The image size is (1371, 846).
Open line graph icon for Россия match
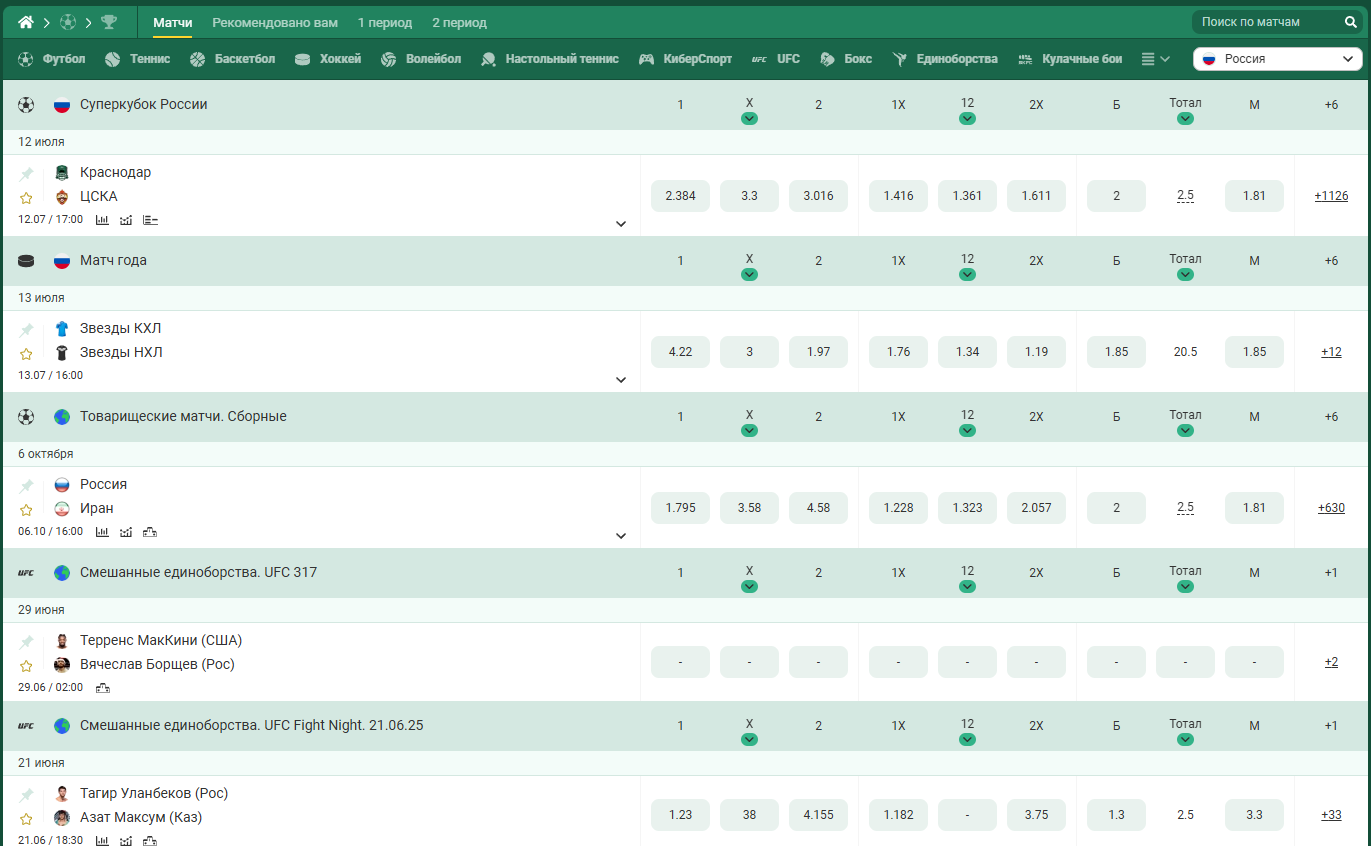126,532
